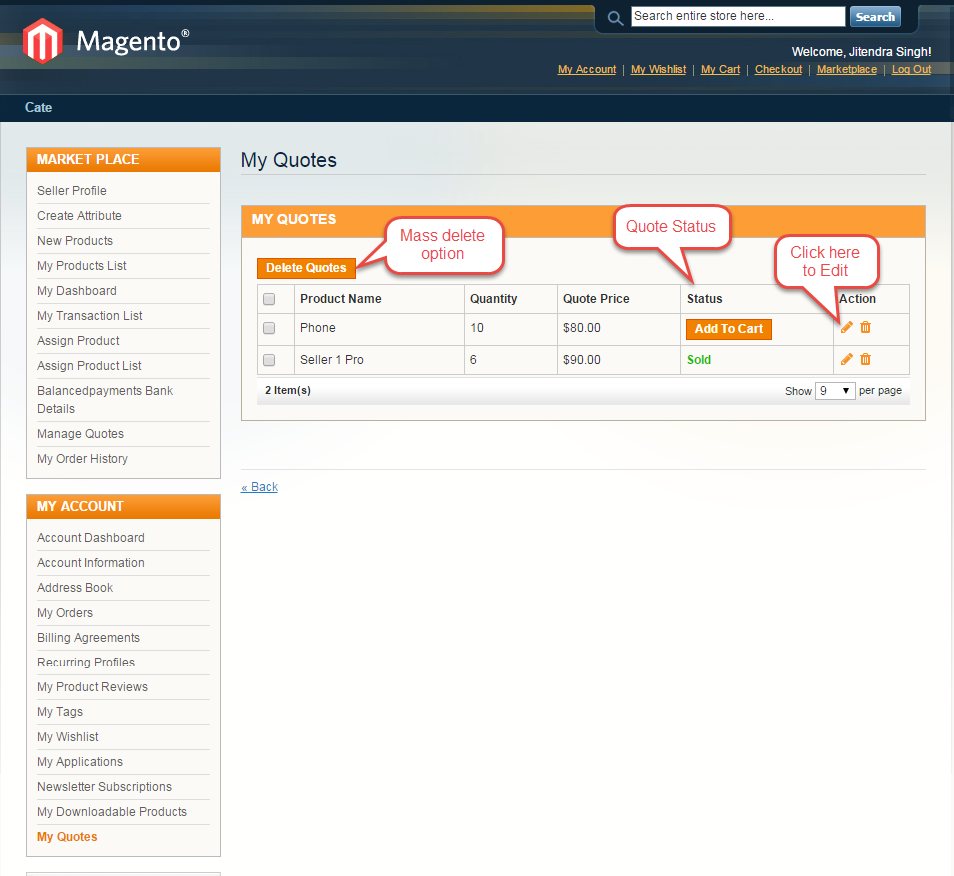This screenshot has width=954, height=876.
Task: Click the search magnifier icon
Action: tap(615, 18)
